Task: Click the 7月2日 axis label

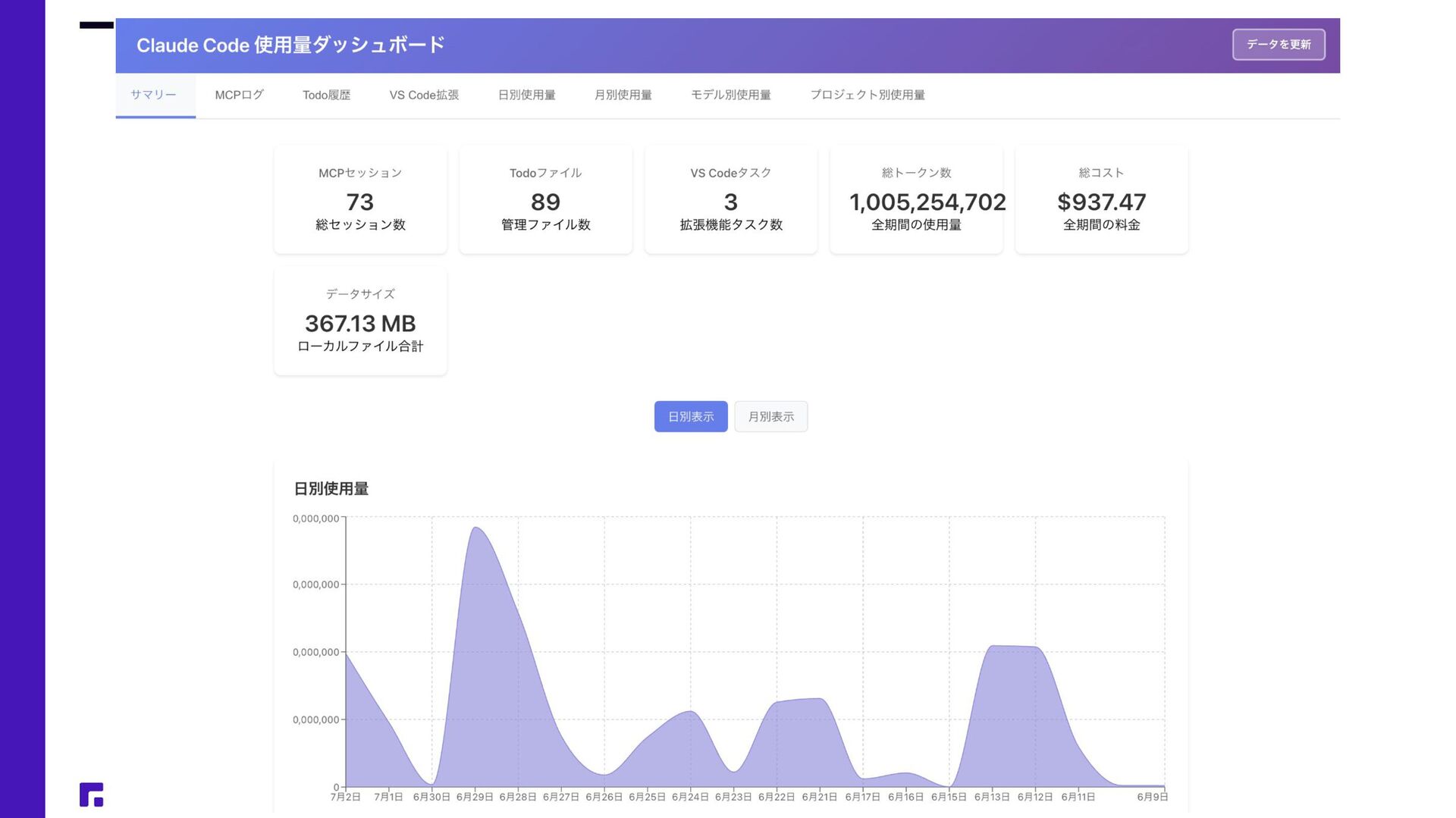Action: pos(345,797)
